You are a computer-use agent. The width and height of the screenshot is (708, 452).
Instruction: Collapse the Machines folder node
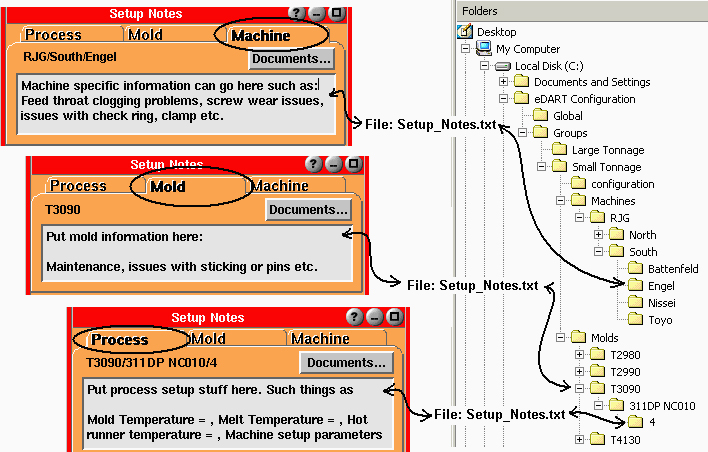point(560,200)
